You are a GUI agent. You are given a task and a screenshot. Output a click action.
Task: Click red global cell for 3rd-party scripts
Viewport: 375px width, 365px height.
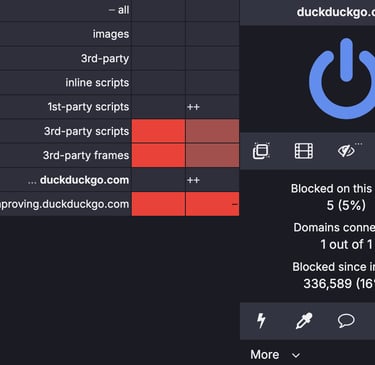click(x=158, y=131)
